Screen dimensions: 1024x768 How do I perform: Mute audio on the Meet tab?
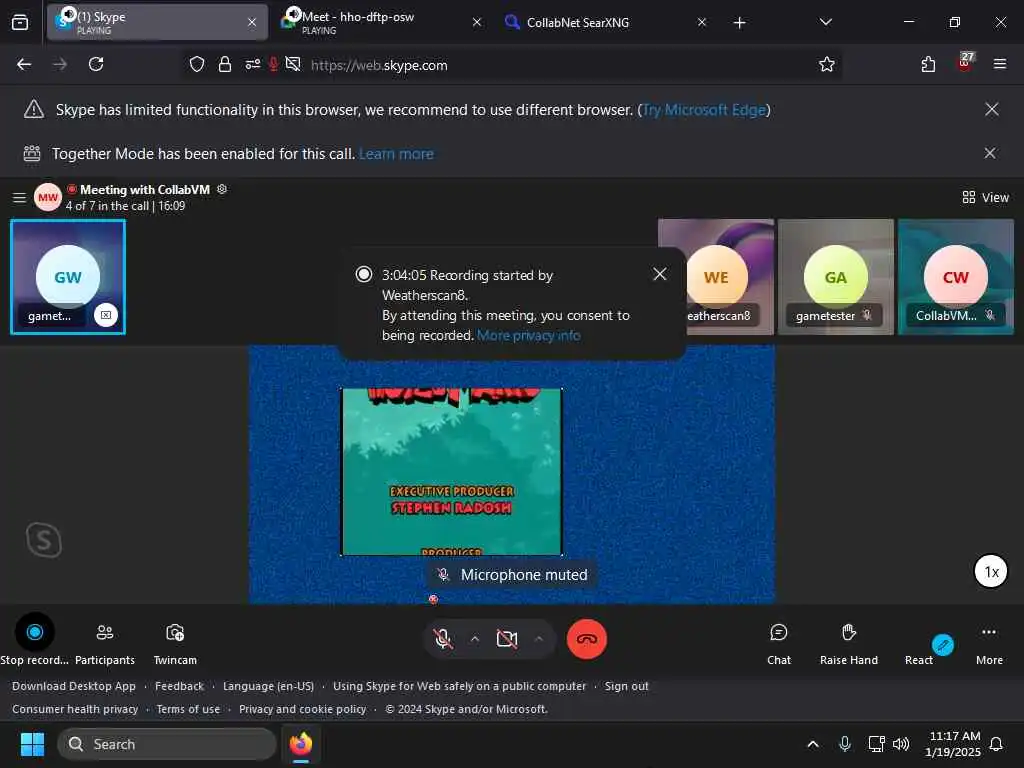294,14
